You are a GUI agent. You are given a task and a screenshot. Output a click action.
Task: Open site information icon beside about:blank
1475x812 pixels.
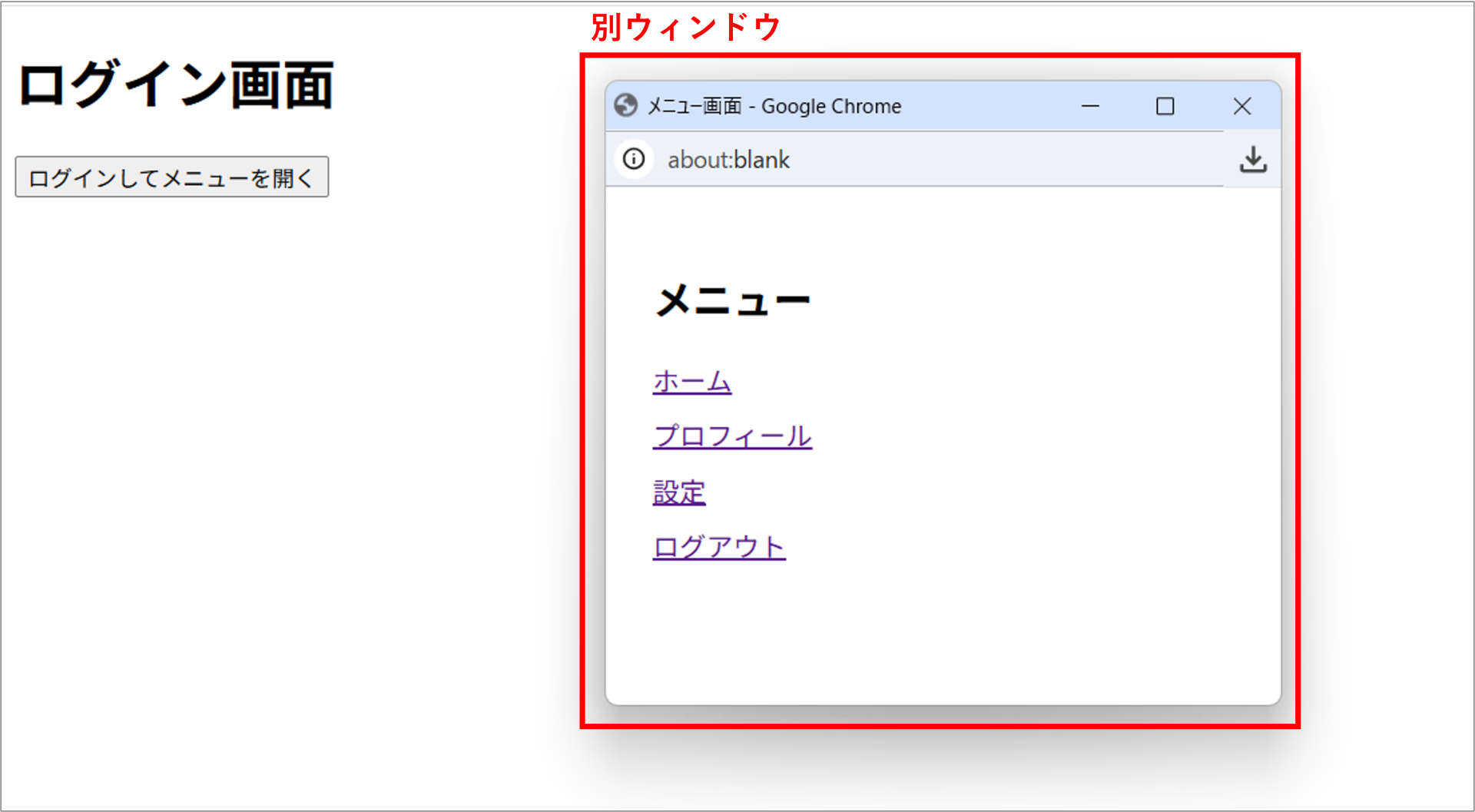pos(634,159)
